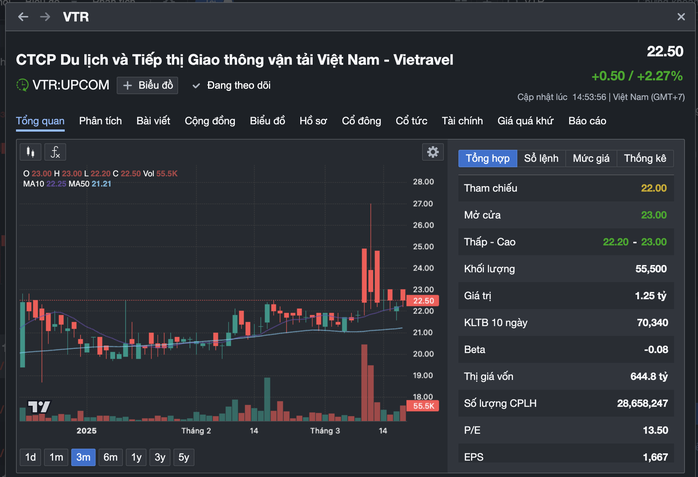Click the +0.50 / +2.27% change text
698x477 pixels.
click(637, 76)
